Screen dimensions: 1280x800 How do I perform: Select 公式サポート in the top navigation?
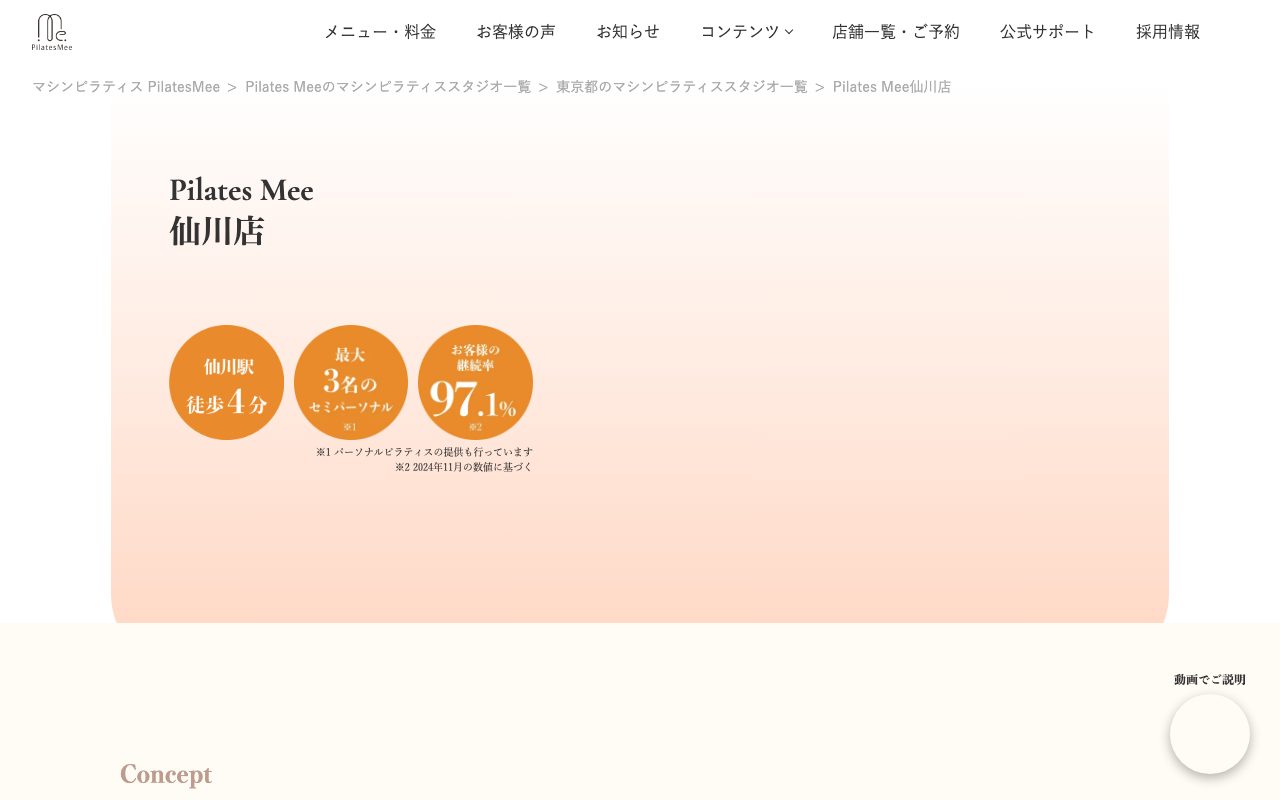[x=1048, y=32]
